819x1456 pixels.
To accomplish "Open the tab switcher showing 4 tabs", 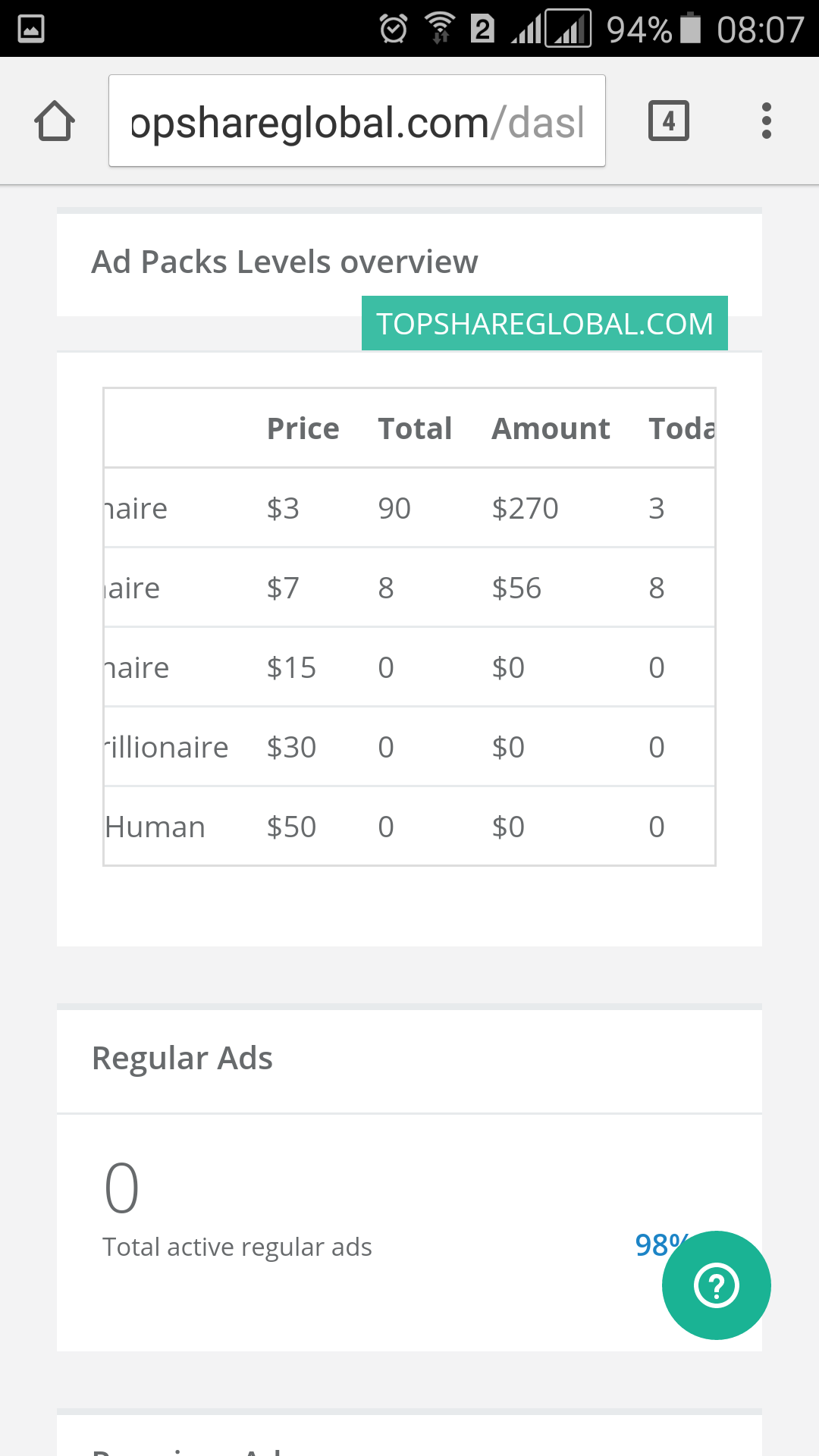I will click(x=668, y=121).
